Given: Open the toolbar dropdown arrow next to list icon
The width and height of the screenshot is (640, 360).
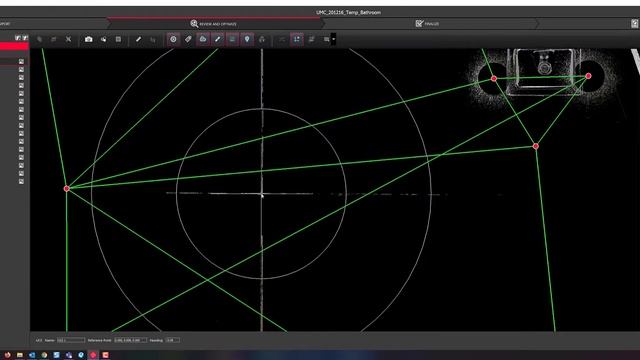Looking at the screenshot, I should [x=333, y=39].
